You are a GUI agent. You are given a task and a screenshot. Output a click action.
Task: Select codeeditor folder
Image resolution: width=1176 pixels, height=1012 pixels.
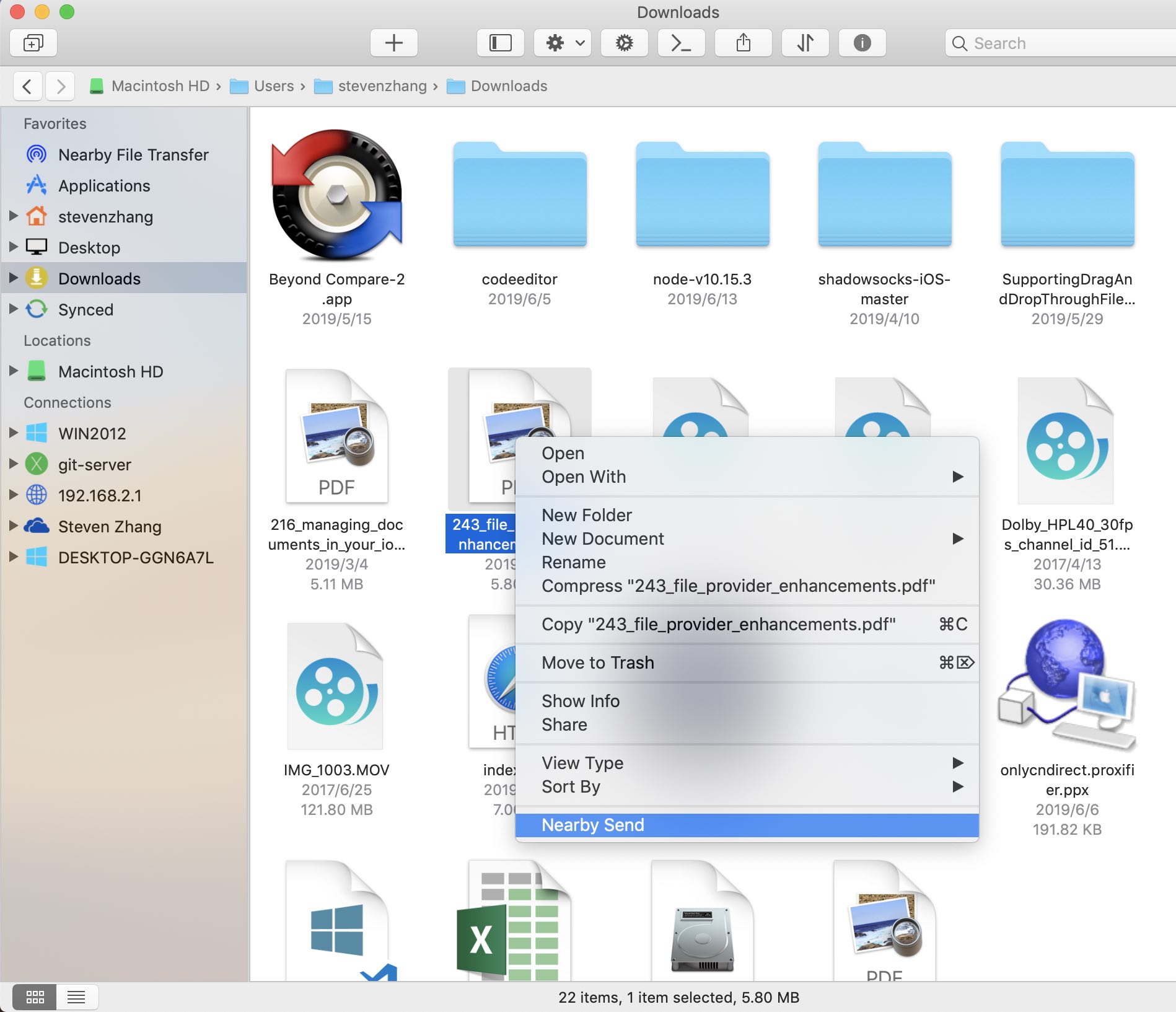[520, 194]
